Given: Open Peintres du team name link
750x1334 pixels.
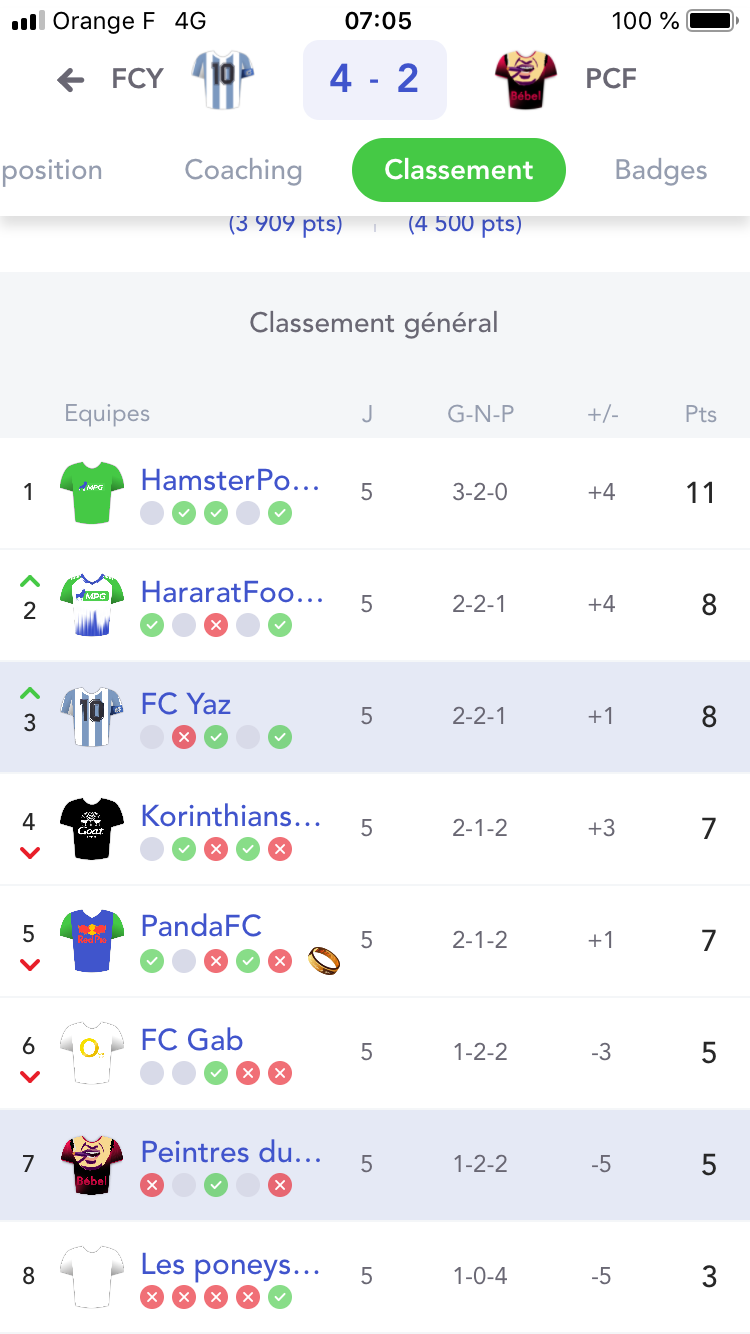Looking at the screenshot, I should [x=230, y=1152].
